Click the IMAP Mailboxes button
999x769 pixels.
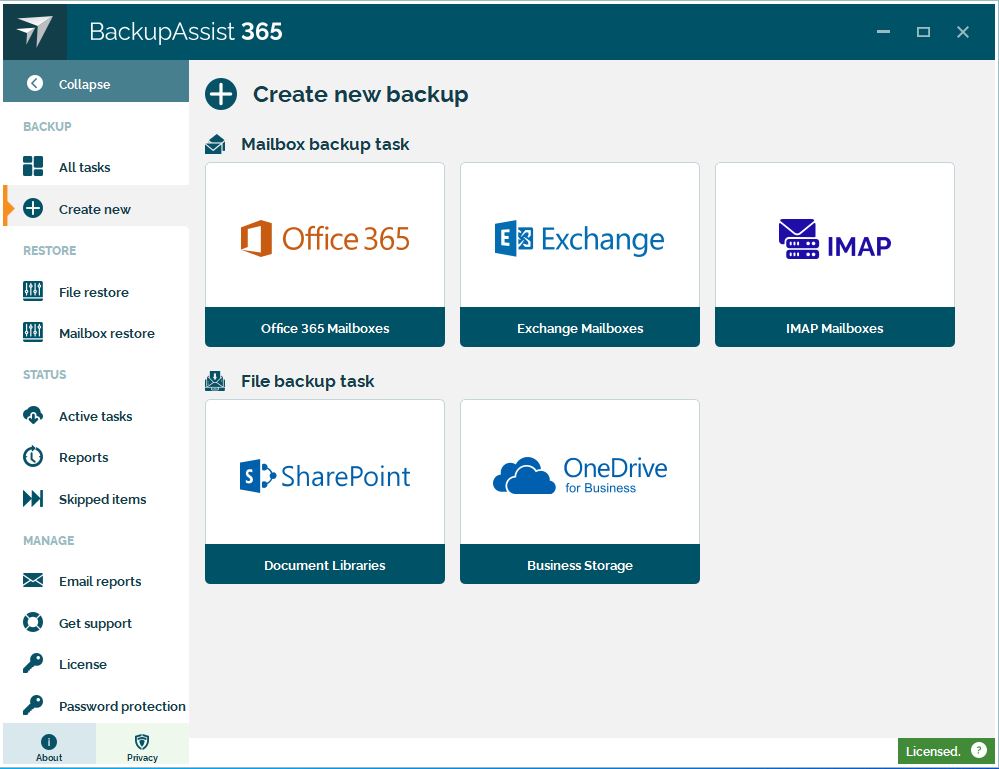pyautogui.click(x=835, y=327)
